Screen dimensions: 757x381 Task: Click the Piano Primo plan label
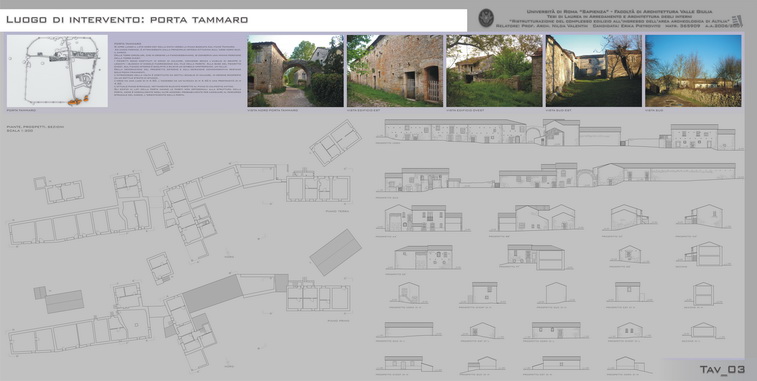click(x=338, y=321)
